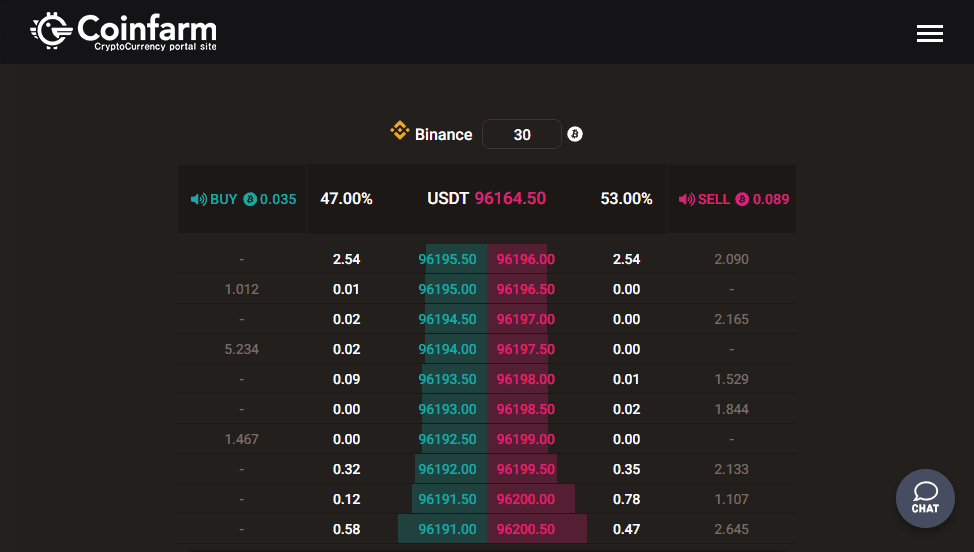
Task: Click the pink Bitcoin icon in SELL header
Action: pos(742,199)
